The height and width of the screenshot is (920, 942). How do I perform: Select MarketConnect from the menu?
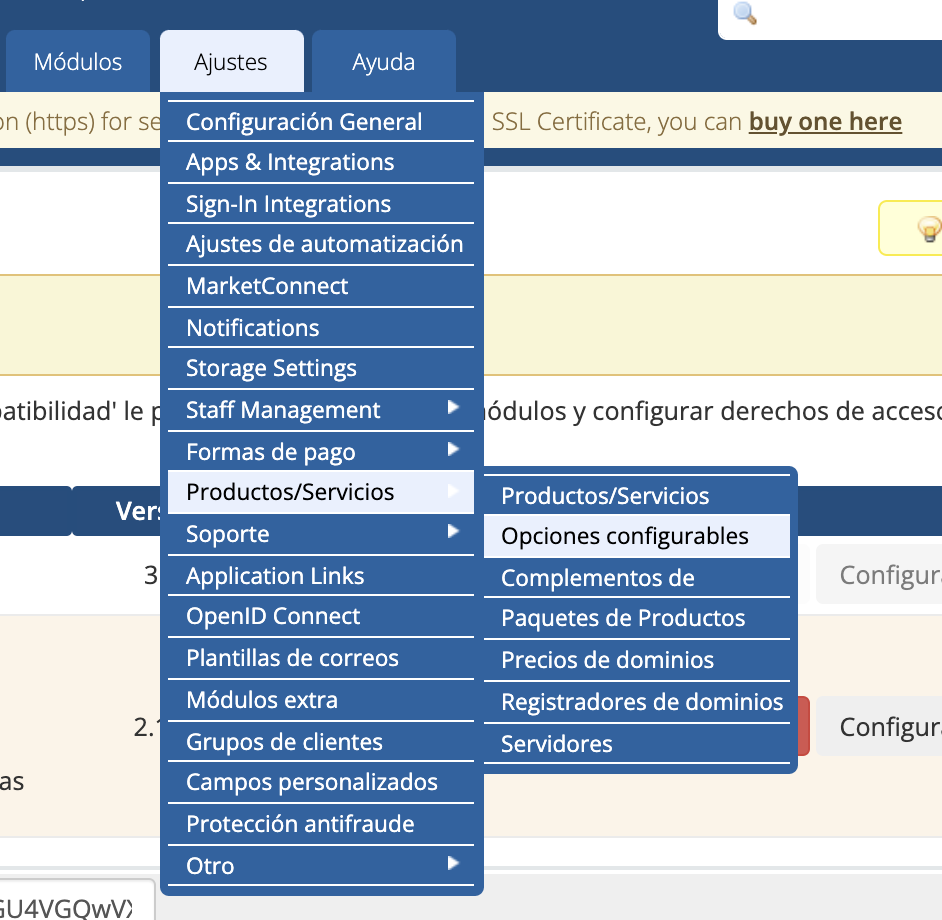click(x=321, y=287)
